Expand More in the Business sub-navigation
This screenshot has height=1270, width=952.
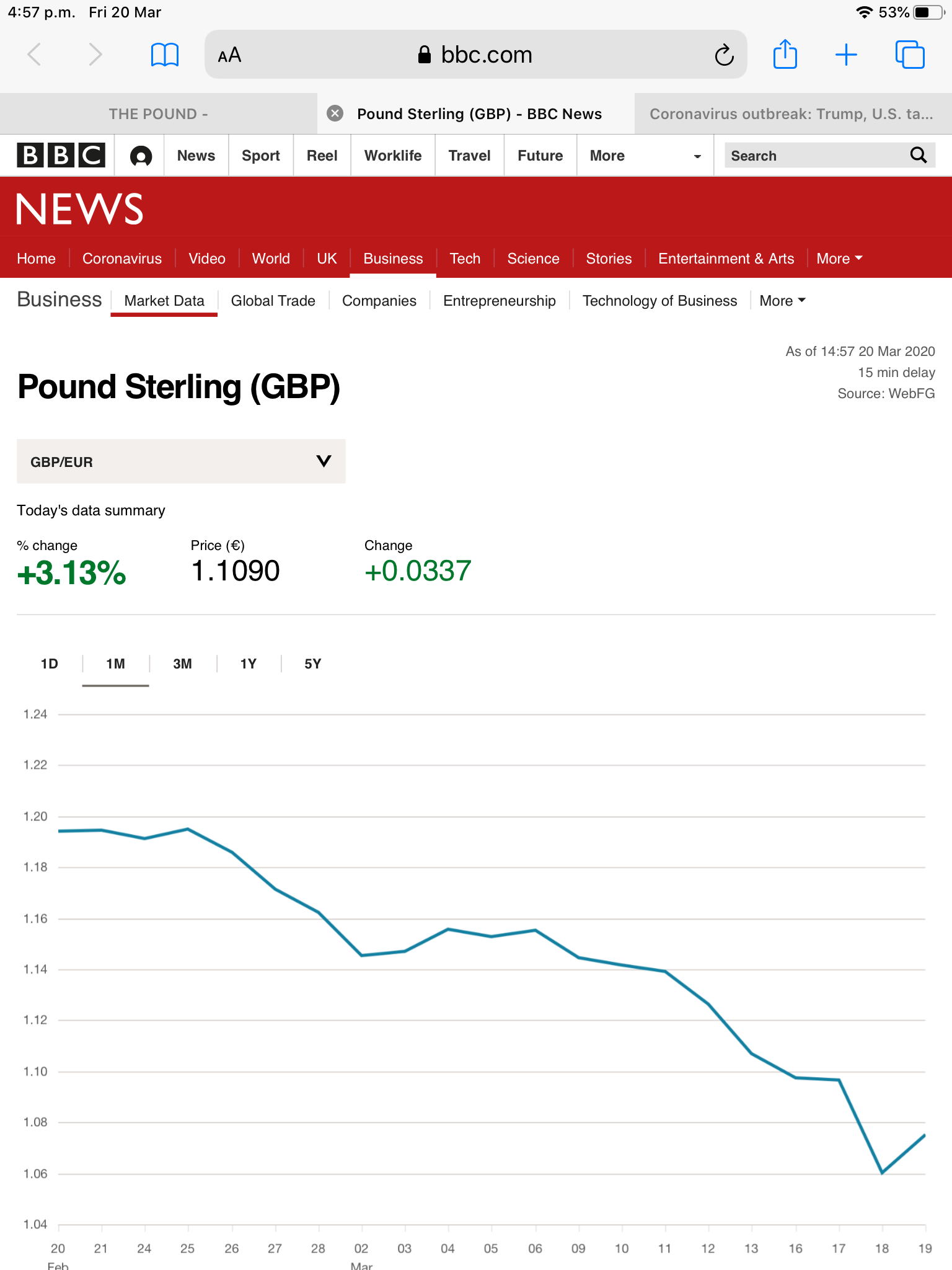tap(782, 301)
